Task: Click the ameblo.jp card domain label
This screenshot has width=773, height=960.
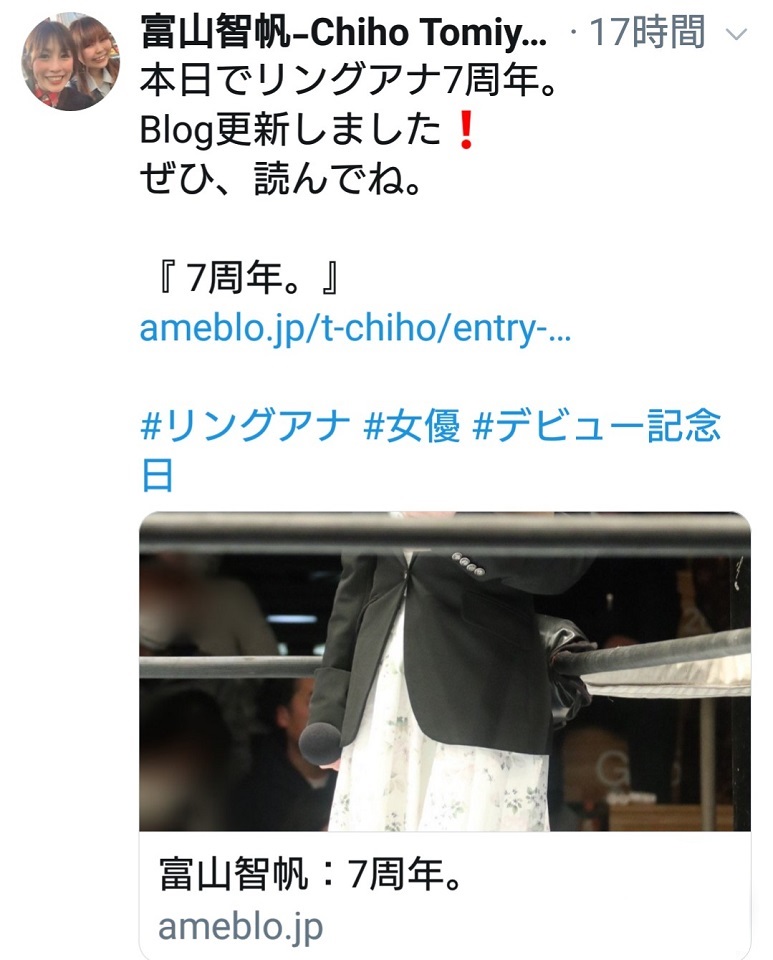Action: click(x=241, y=927)
